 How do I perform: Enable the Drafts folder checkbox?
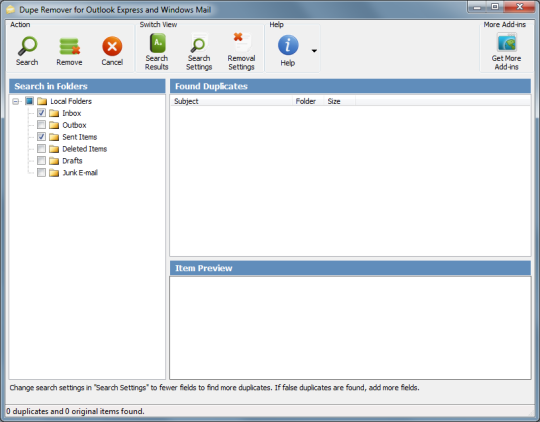coord(41,161)
